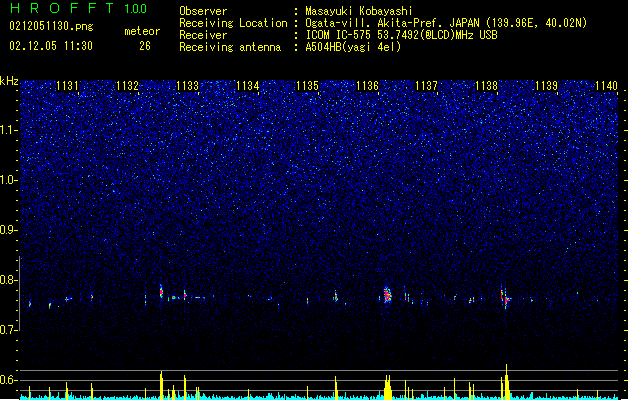Click the 0.9 kHz frequency label
This screenshot has height=400, width=629.
9,230
